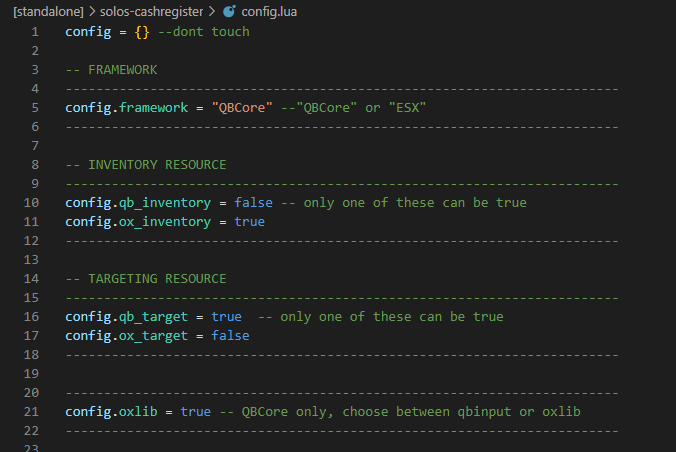Place cursor on "QBCore" string value
The width and height of the screenshot is (676, 452).
(242, 107)
